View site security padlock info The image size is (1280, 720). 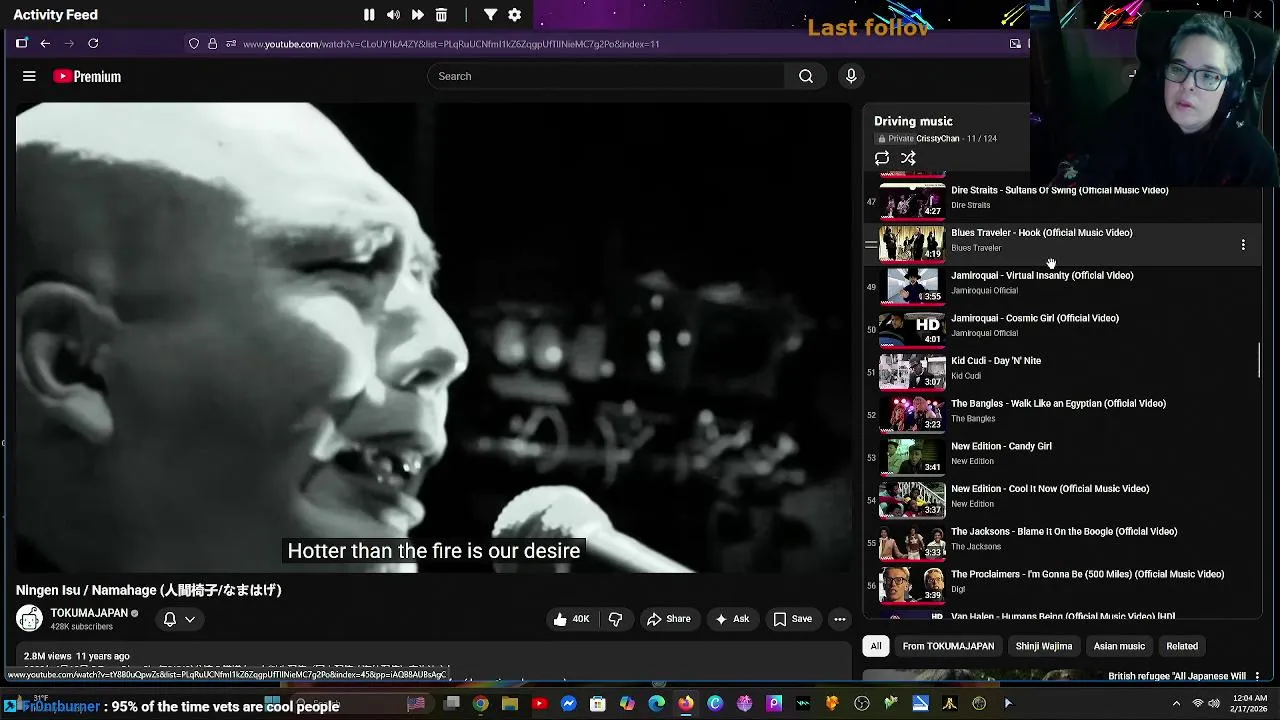tap(212, 44)
